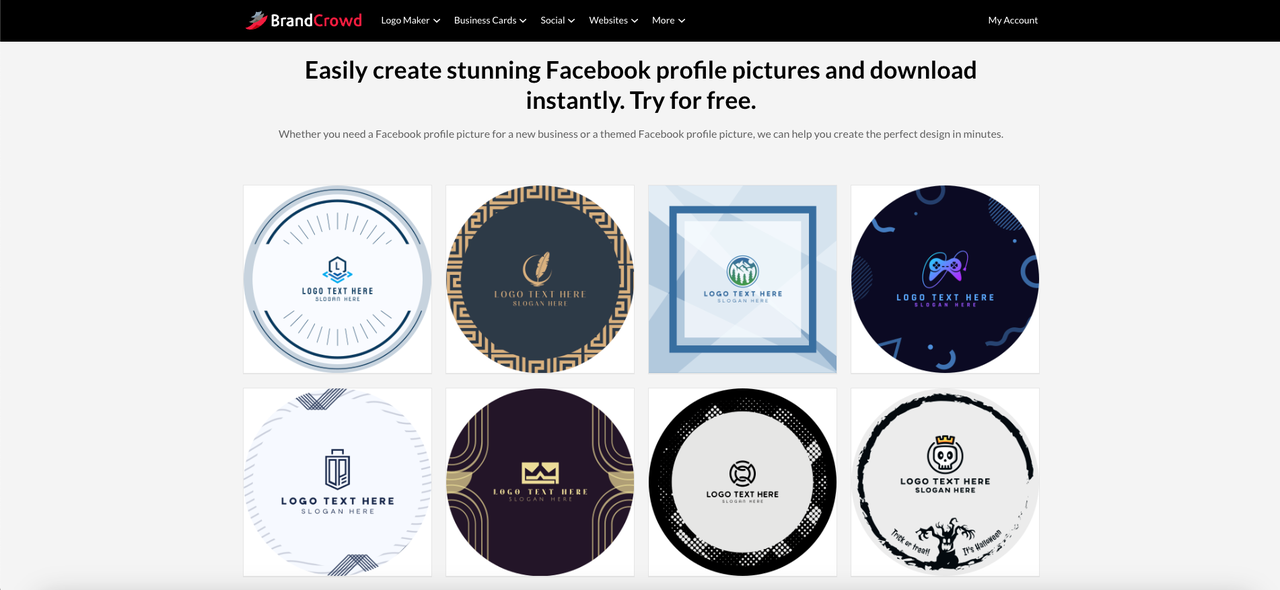Viewport: 1280px width, 590px height.
Task: Click the BrandCrowd wordmark text
Action: (316, 20)
